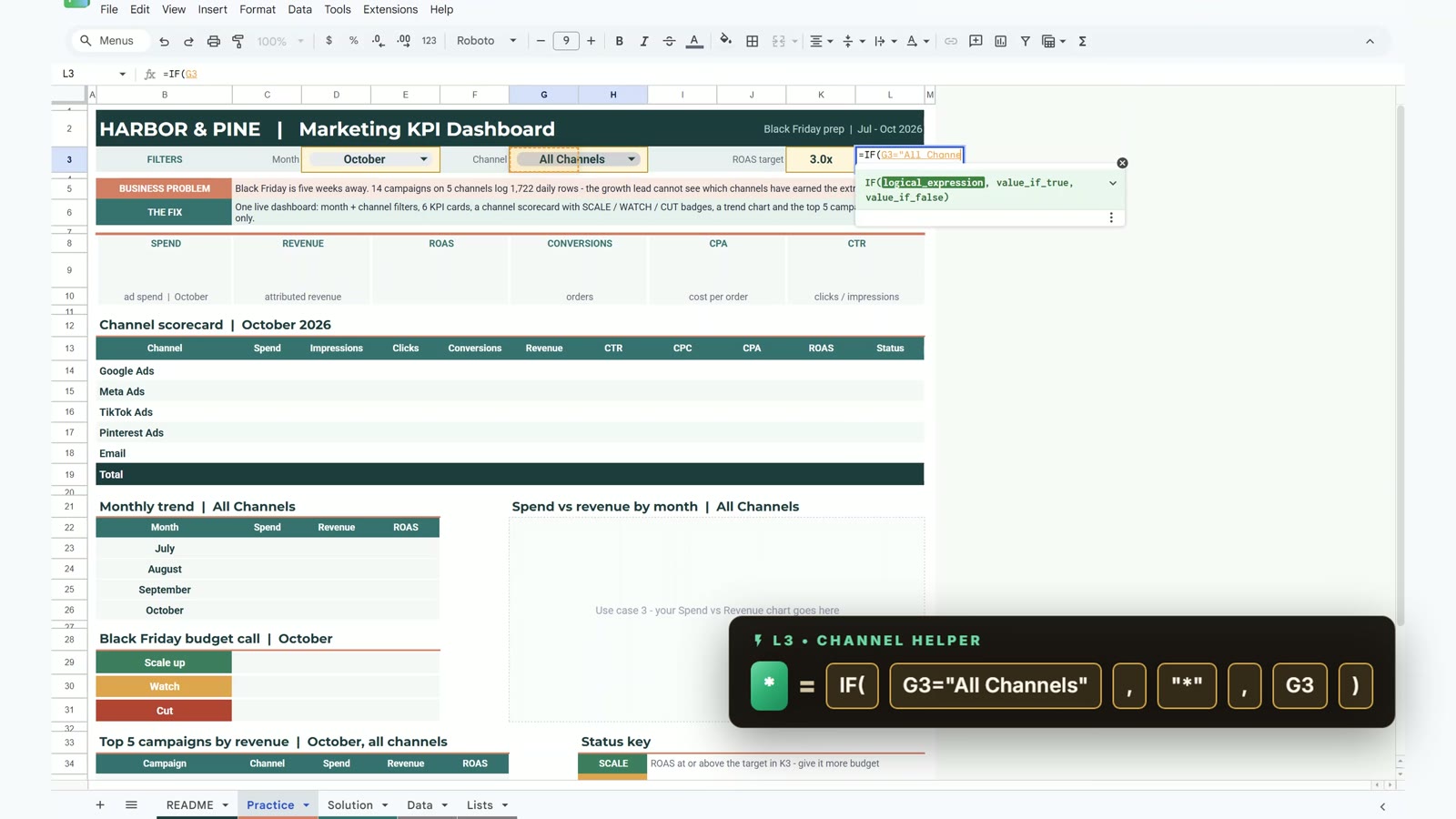Open the Roboto font dropdown
Image resolution: width=1456 pixels, height=819 pixels.
coord(487,41)
